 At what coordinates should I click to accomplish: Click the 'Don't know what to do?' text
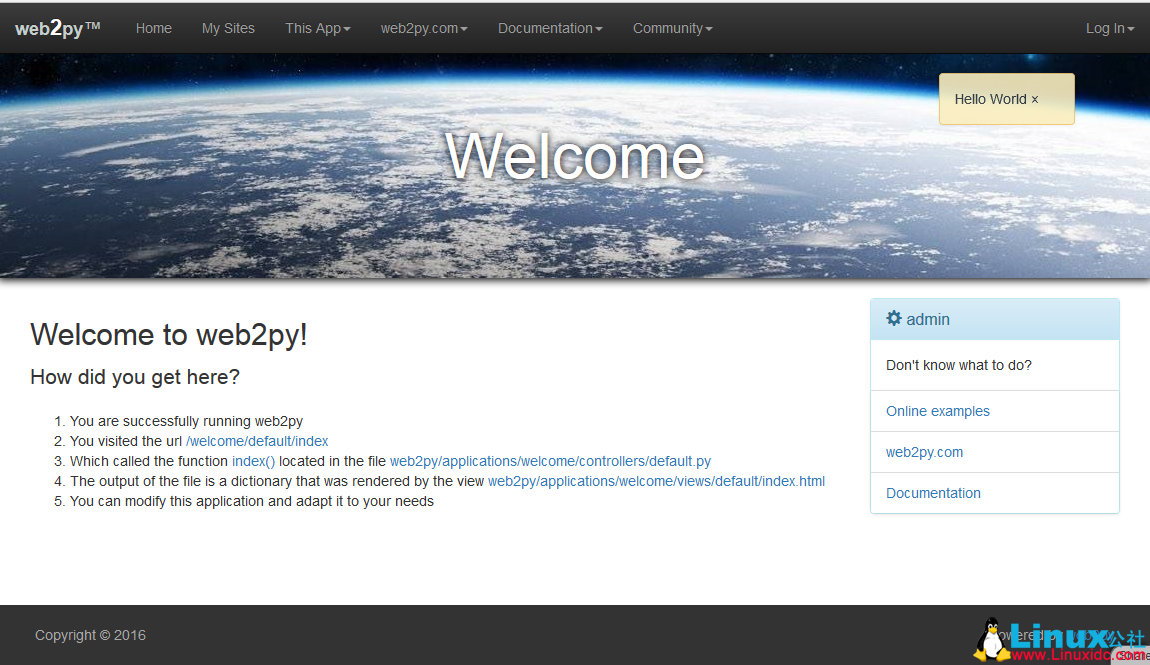(959, 365)
